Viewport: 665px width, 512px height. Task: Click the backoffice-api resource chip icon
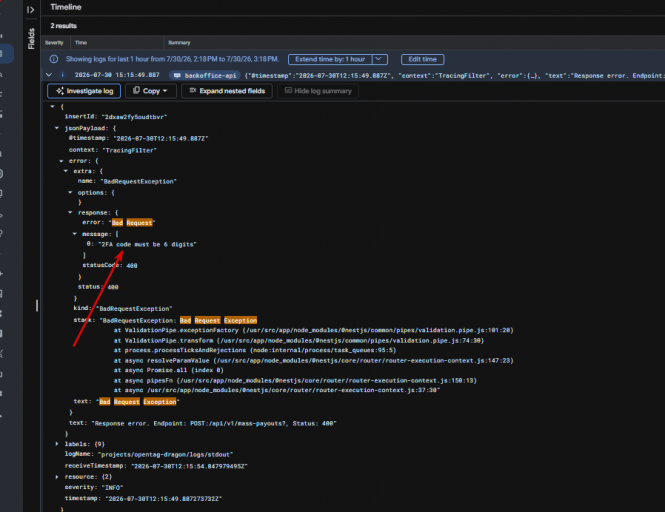click(177, 76)
